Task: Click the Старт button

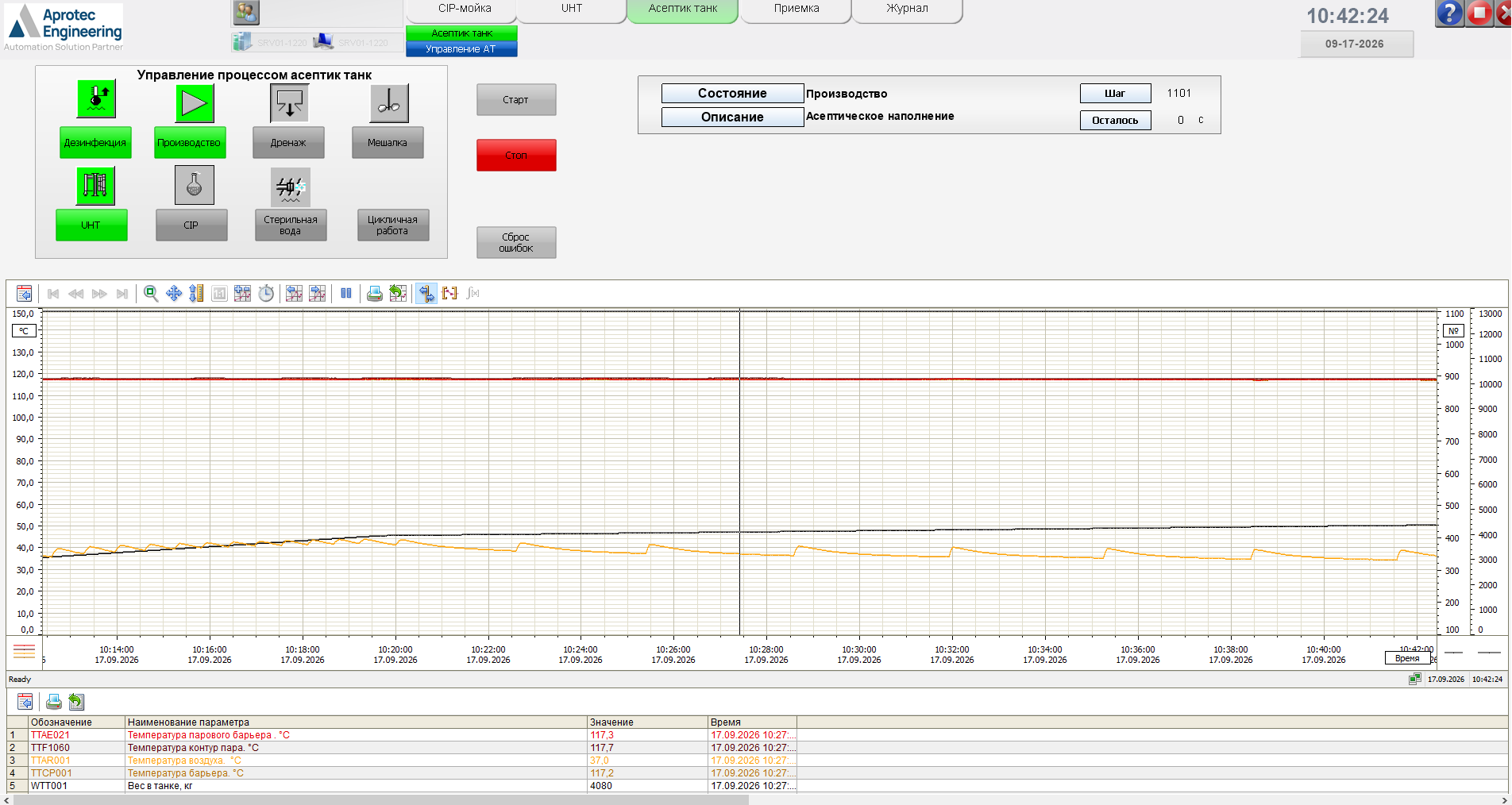Action: pos(516,100)
